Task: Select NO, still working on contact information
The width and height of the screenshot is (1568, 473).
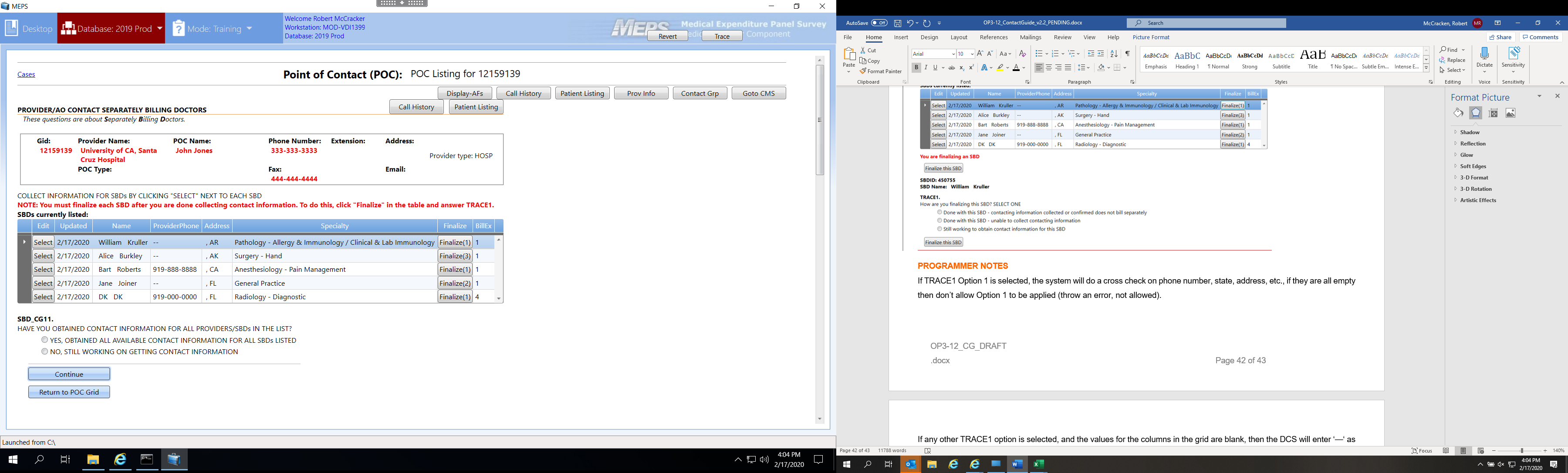Action: tap(44, 351)
